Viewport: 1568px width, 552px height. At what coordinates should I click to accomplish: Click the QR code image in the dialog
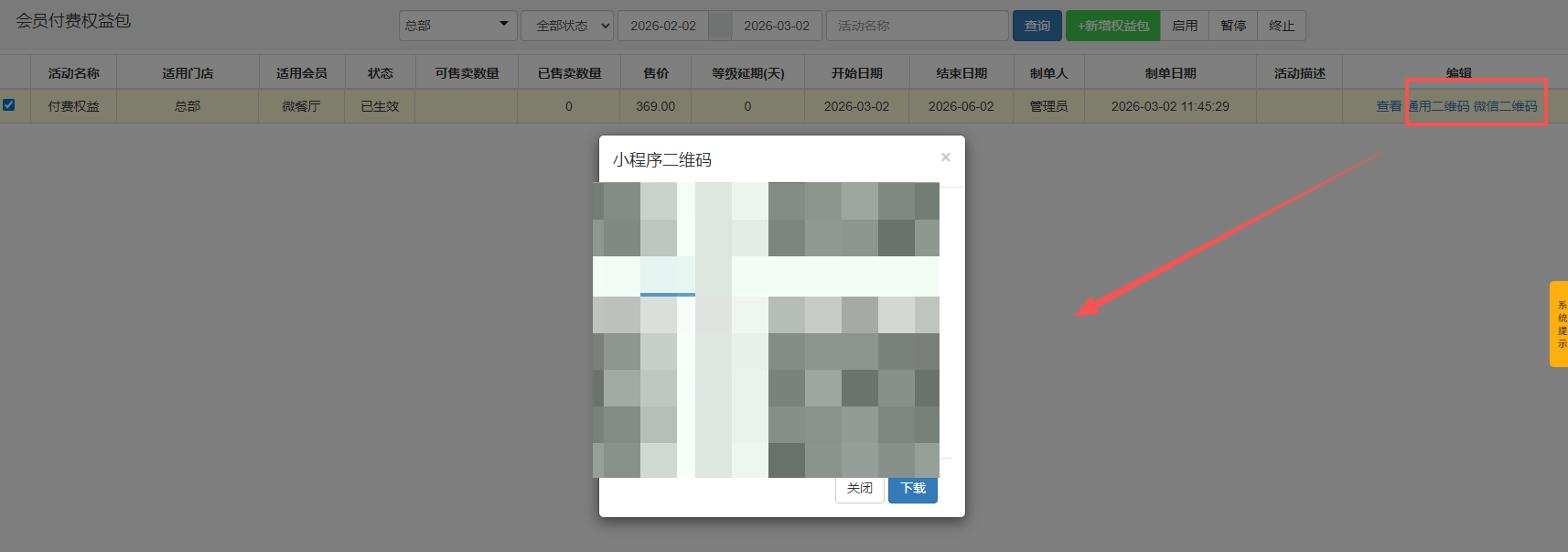[x=766, y=330]
